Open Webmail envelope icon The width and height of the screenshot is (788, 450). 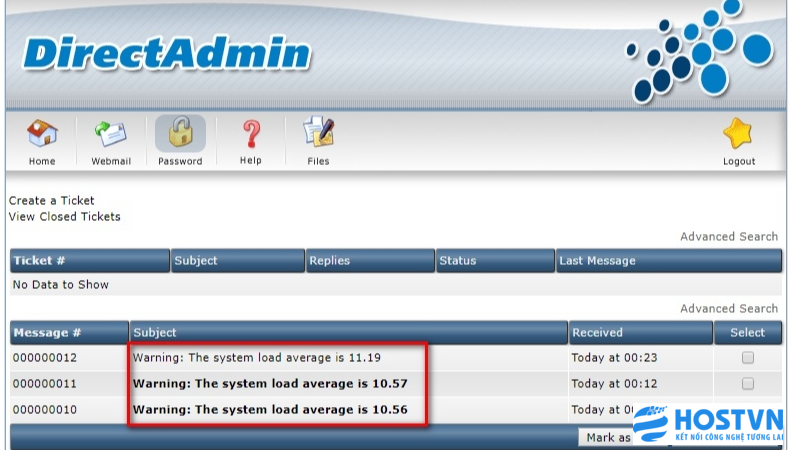tap(111, 134)
